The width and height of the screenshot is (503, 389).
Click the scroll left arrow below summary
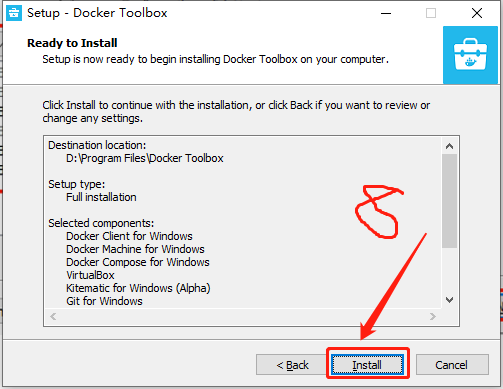[x=53, y=316]
